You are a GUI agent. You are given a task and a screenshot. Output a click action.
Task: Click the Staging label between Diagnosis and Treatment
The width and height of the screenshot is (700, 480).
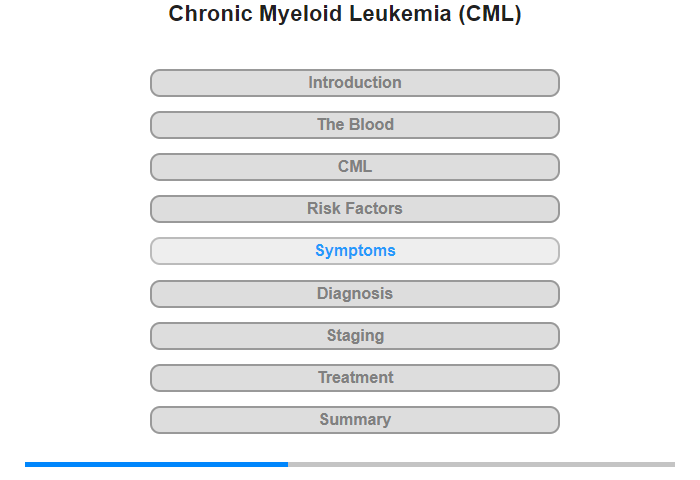coord(355,336)
